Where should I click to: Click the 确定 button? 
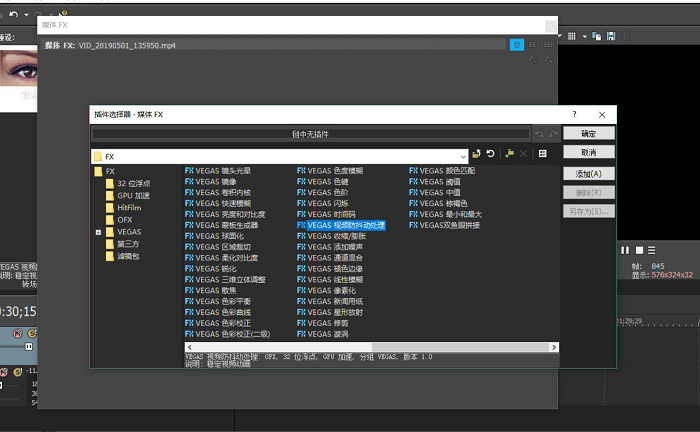(x=588, y=133)
